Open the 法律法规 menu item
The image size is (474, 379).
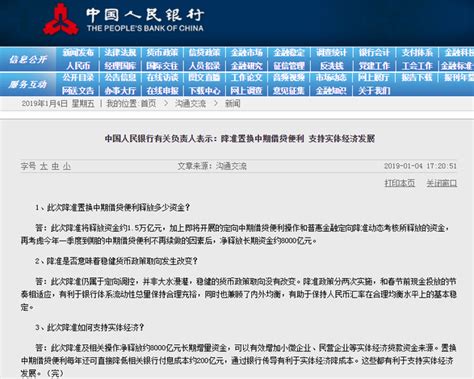click(x=120, y=53)
